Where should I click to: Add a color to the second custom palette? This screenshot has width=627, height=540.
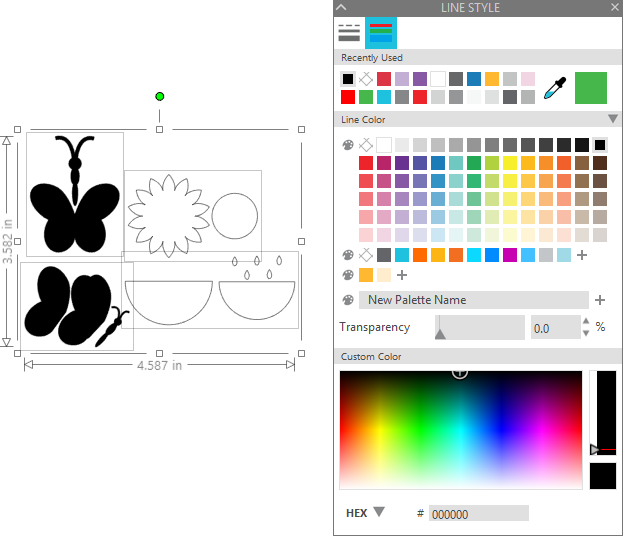click(x=582, y=255)
